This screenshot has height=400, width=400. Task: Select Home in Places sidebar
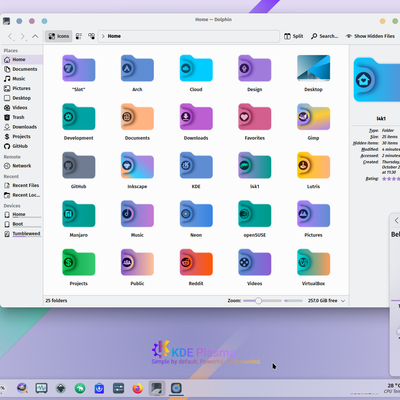tap(22, 59)
